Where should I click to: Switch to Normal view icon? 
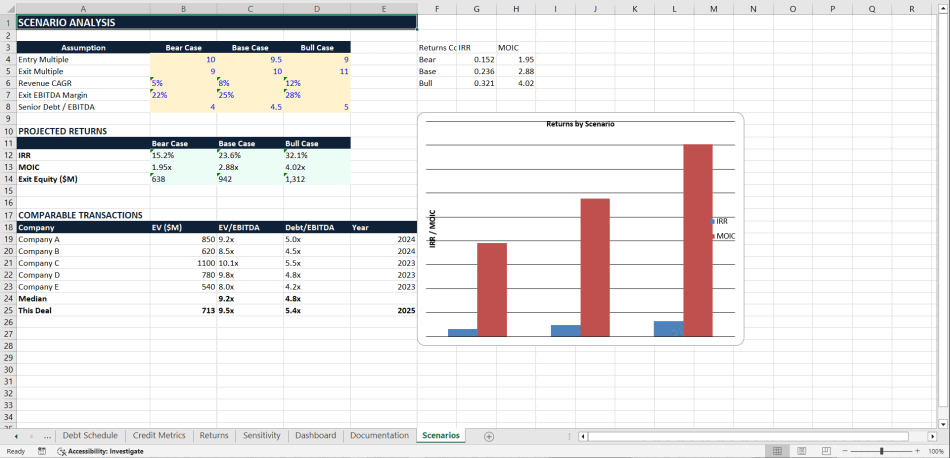click(777, 451)
